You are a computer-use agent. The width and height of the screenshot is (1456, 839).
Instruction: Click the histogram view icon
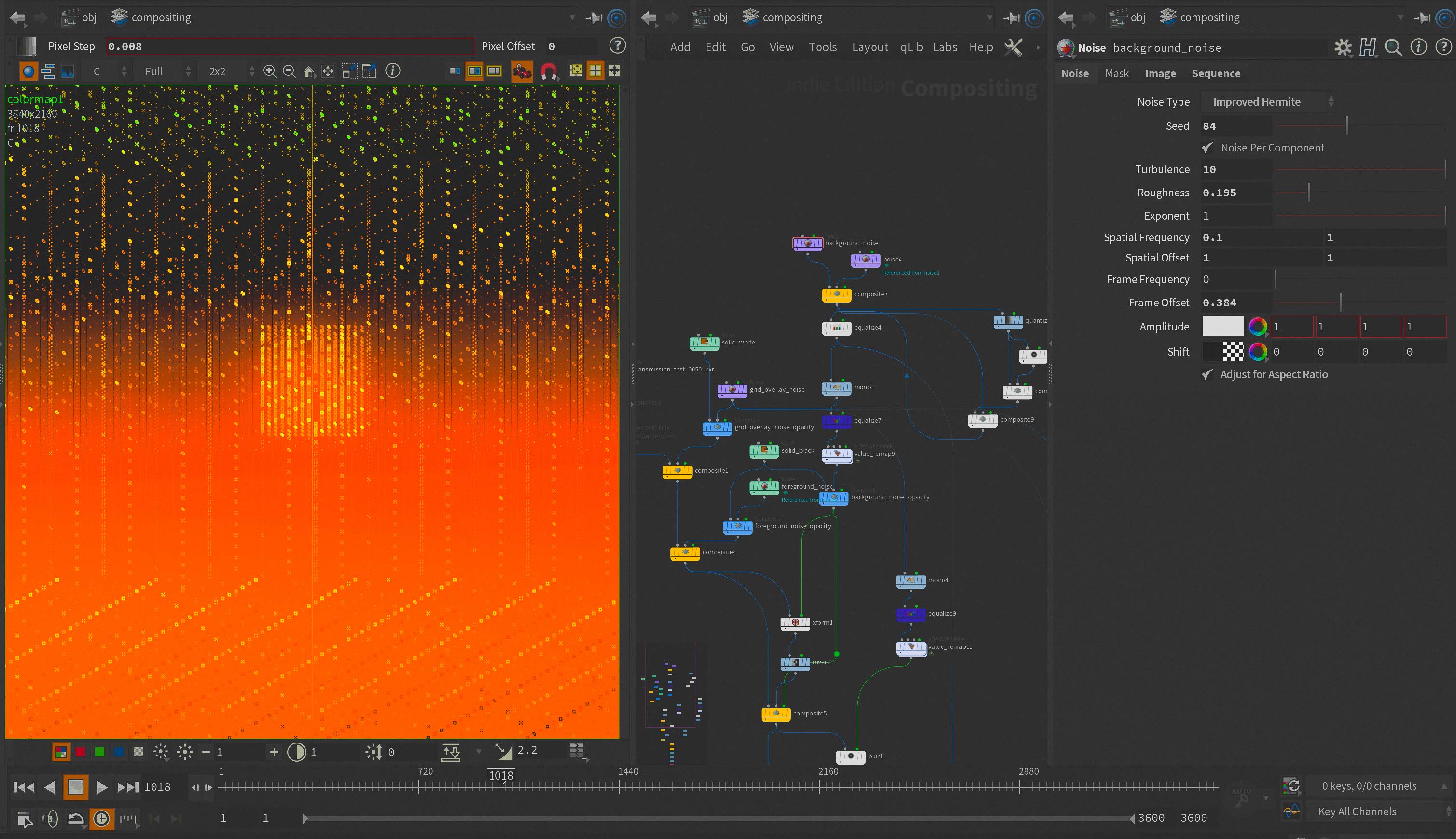(67, 71)
